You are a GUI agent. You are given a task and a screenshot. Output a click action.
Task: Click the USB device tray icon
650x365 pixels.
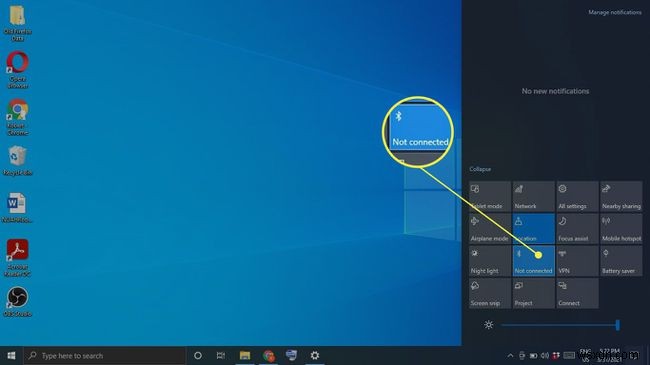(x=522, y=355)
